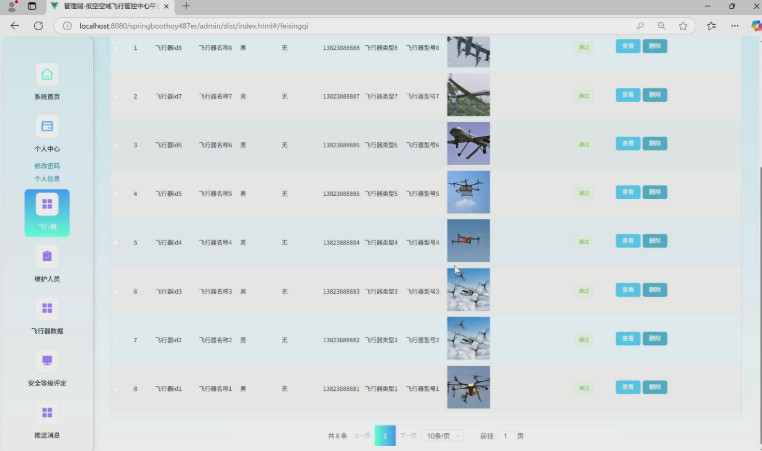Click page number 1 in pagination
This screenshot has height=451, width=762.
[385, 436]
